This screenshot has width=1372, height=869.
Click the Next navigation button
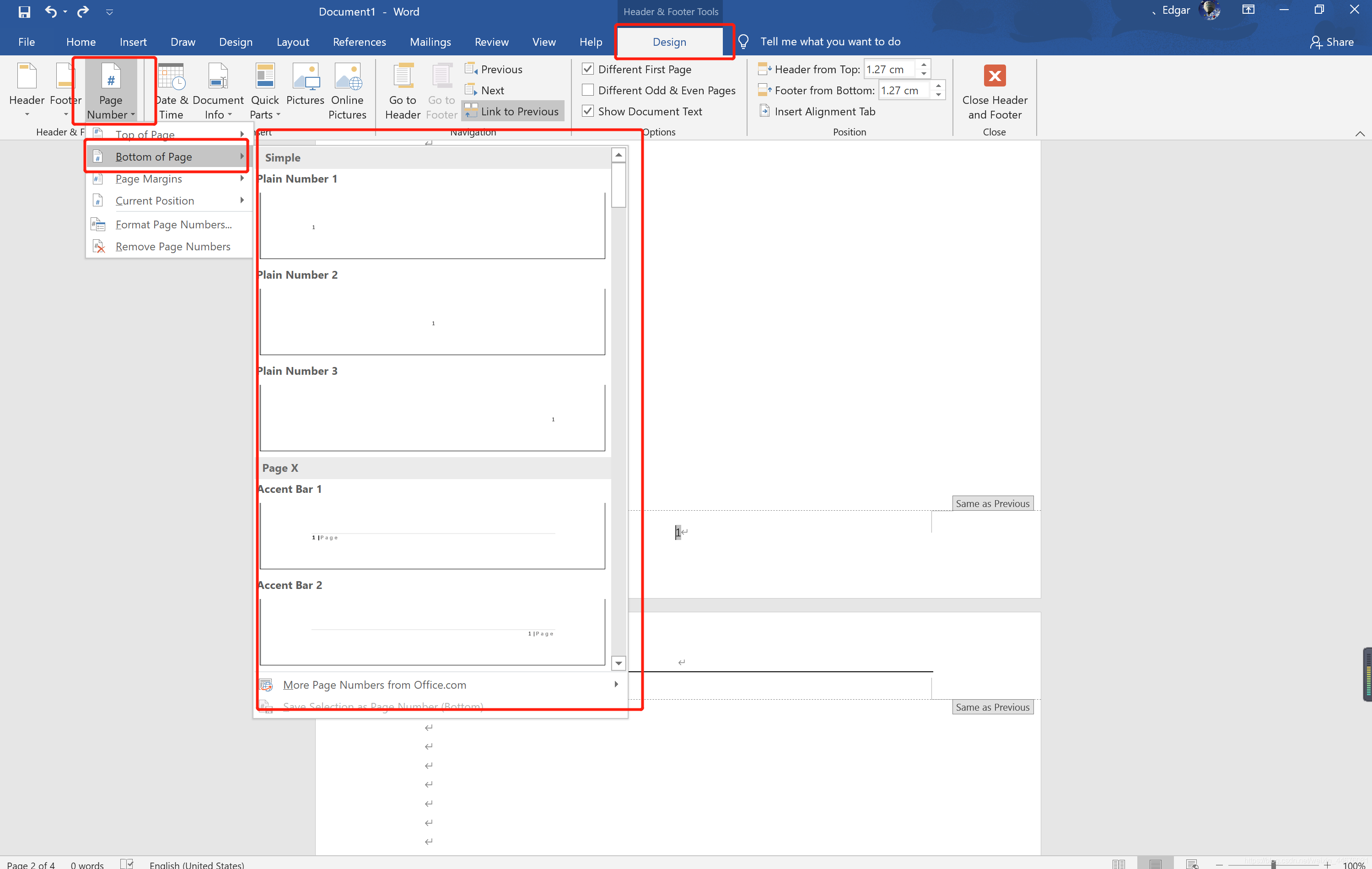point(491,90)
